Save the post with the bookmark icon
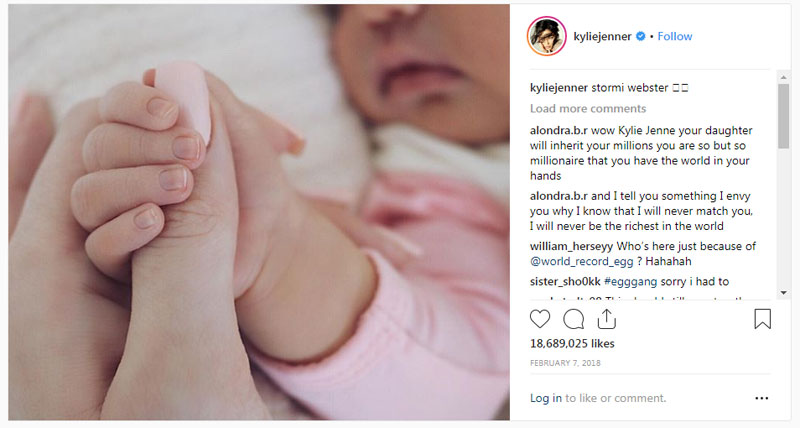The image size is (800, 428). click(762, 319)
